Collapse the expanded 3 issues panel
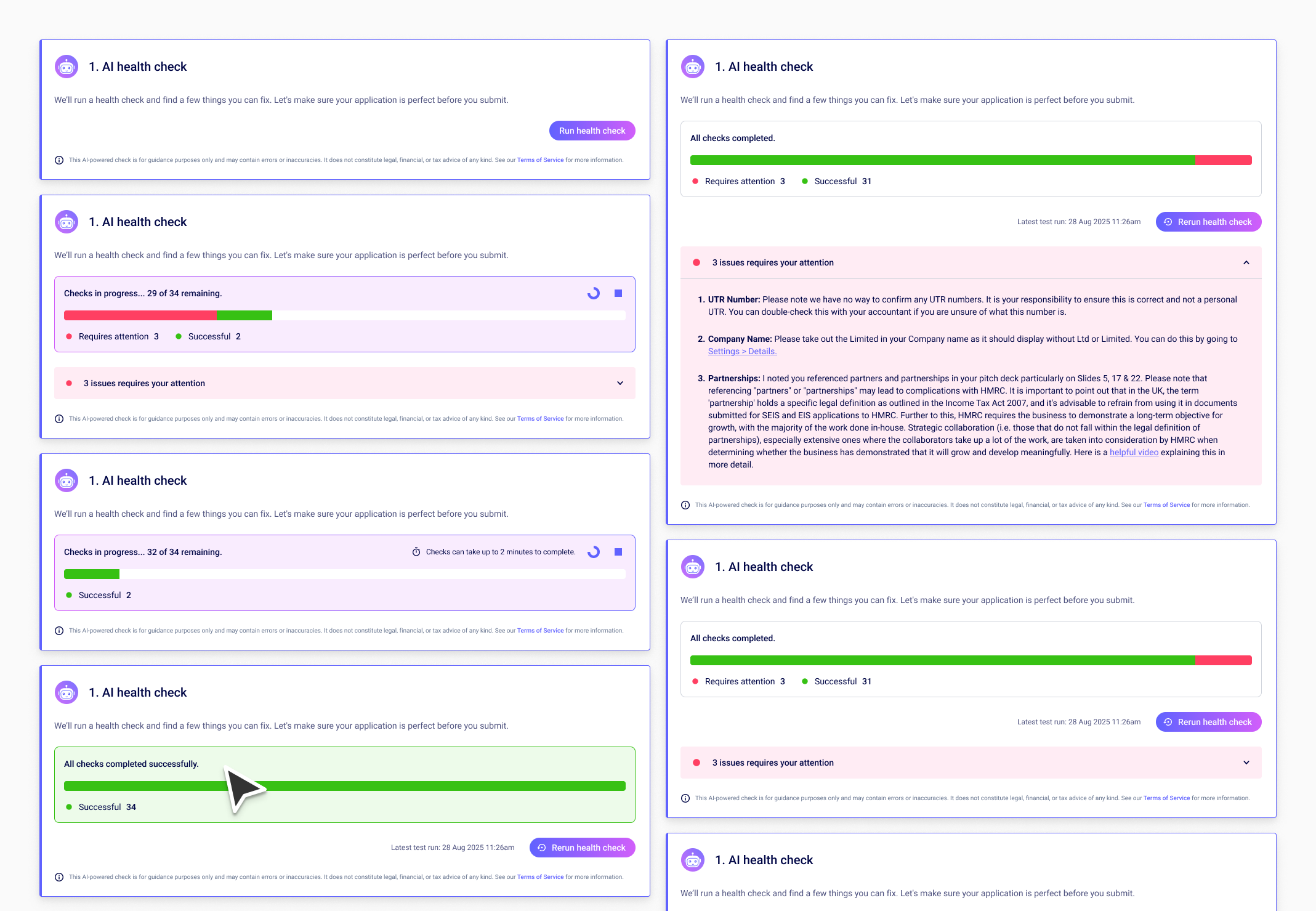 click(1246, 262)
